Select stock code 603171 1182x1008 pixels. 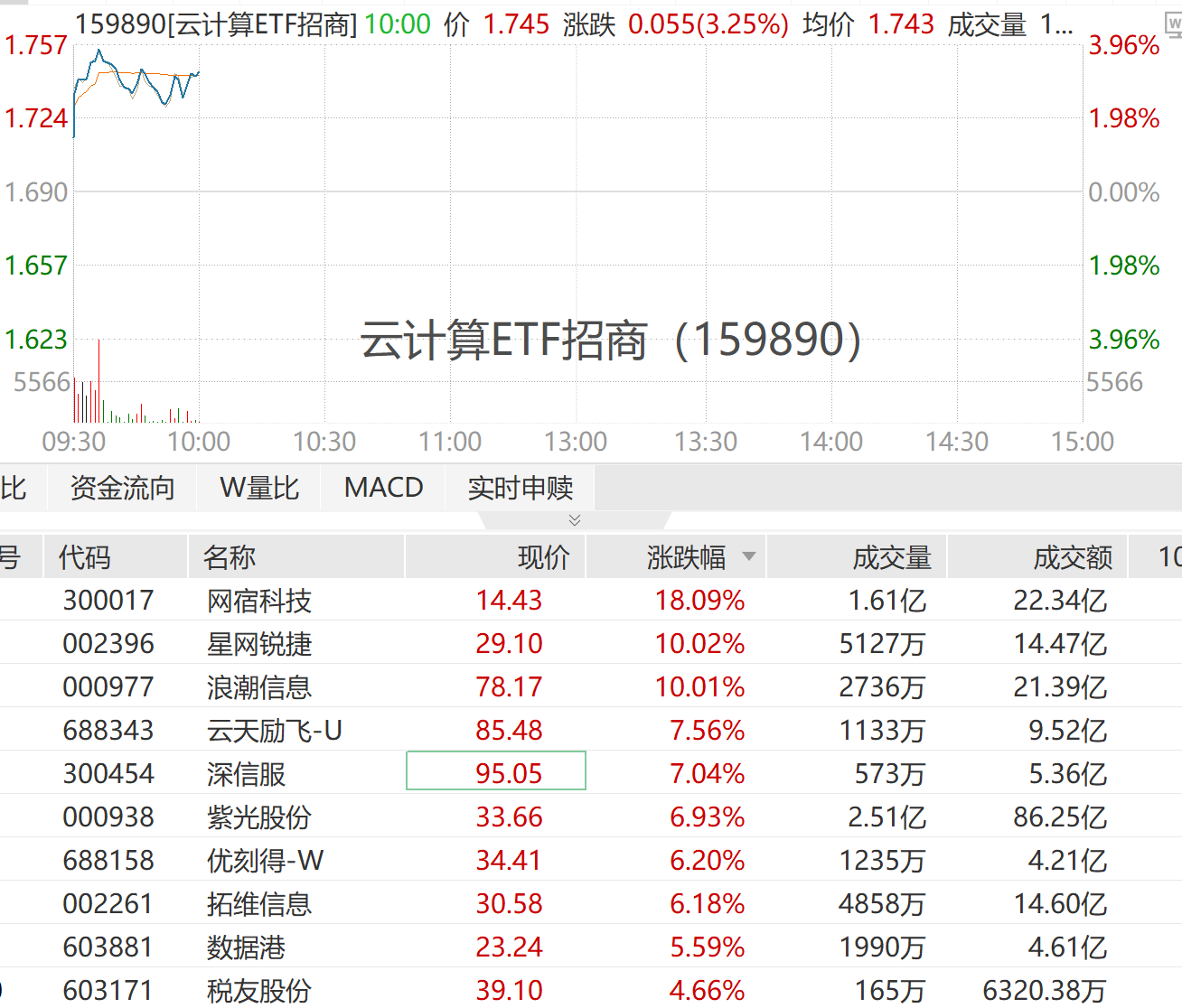click(108, 991)
